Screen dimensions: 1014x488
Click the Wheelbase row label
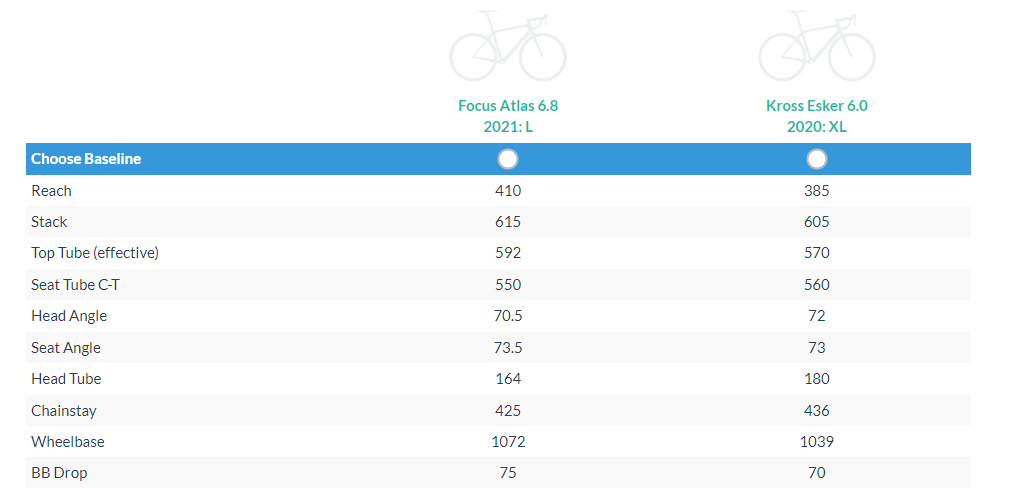pos(68,441)
